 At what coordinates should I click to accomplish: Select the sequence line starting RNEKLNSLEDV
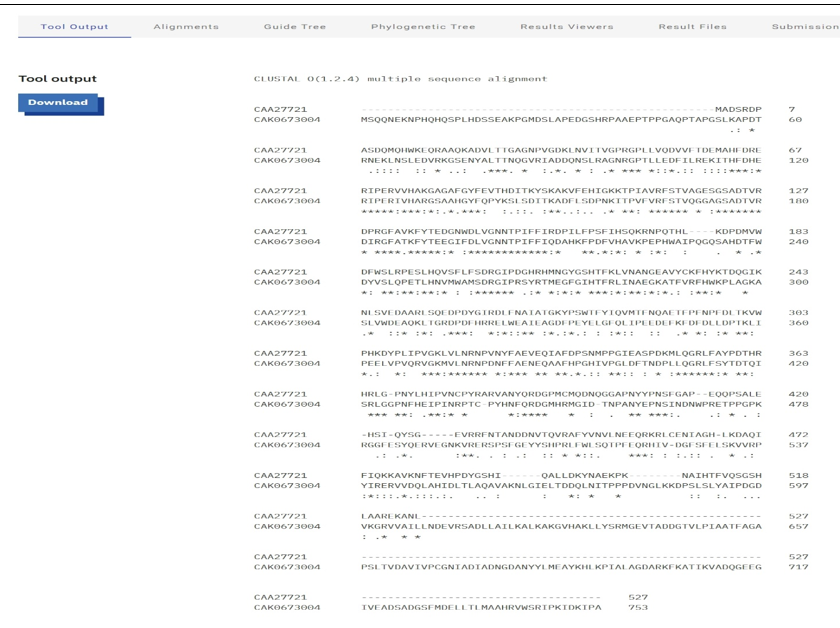pos(561,160)
